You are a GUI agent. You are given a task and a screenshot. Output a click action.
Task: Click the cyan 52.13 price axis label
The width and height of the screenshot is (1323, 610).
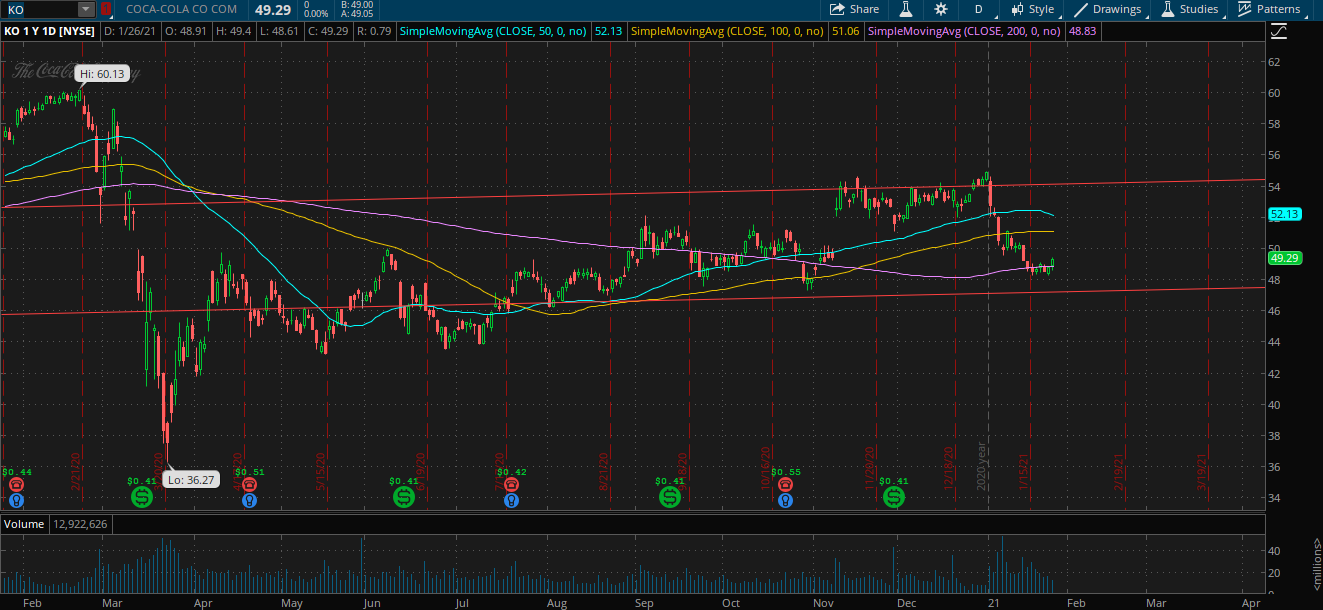pos(1283,214)
